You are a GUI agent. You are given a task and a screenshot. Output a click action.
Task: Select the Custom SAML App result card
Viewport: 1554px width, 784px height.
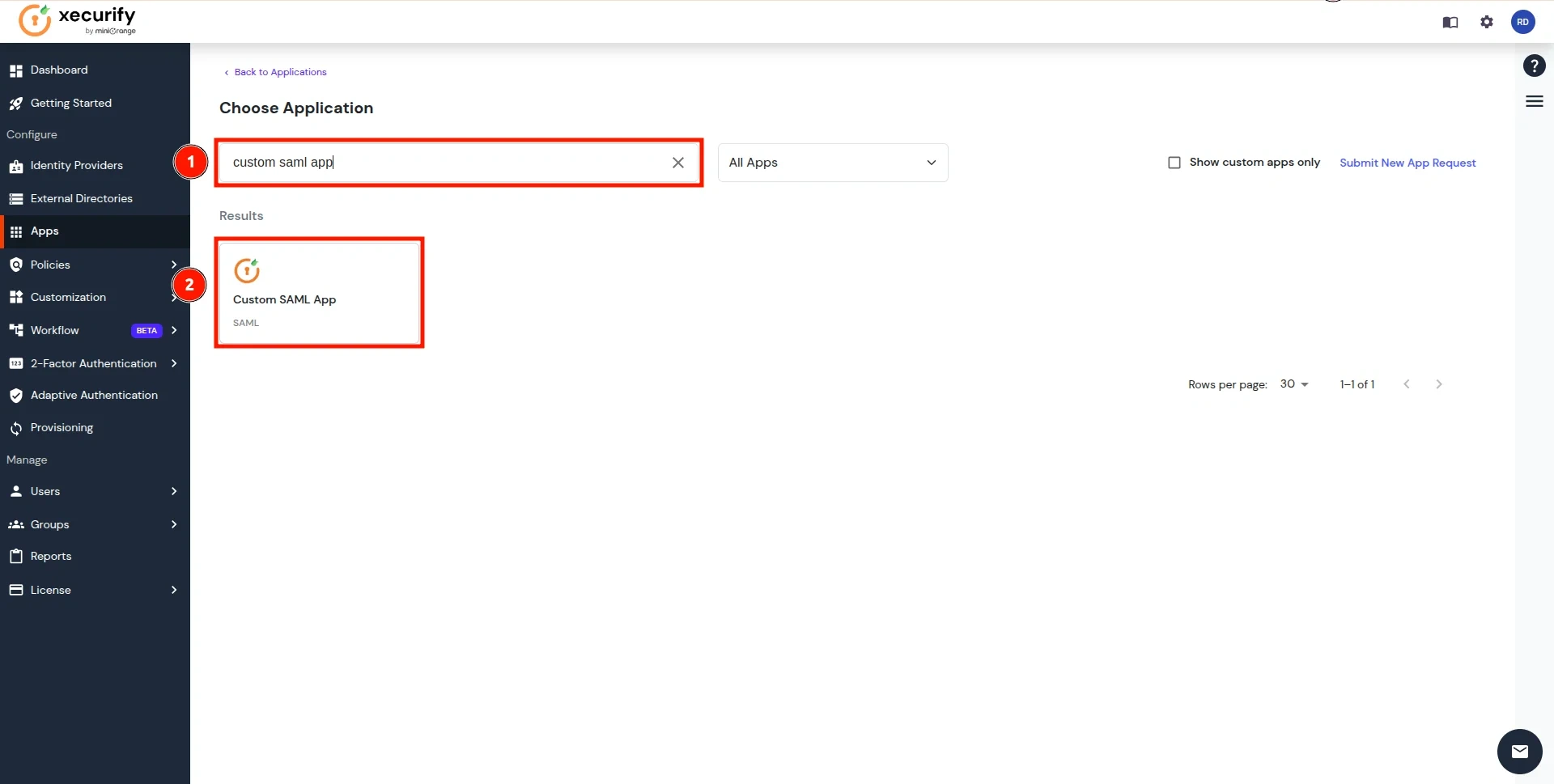click(319, 292)
